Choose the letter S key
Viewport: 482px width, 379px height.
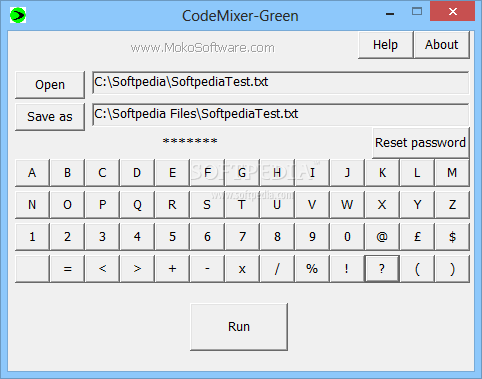[207, 205]
